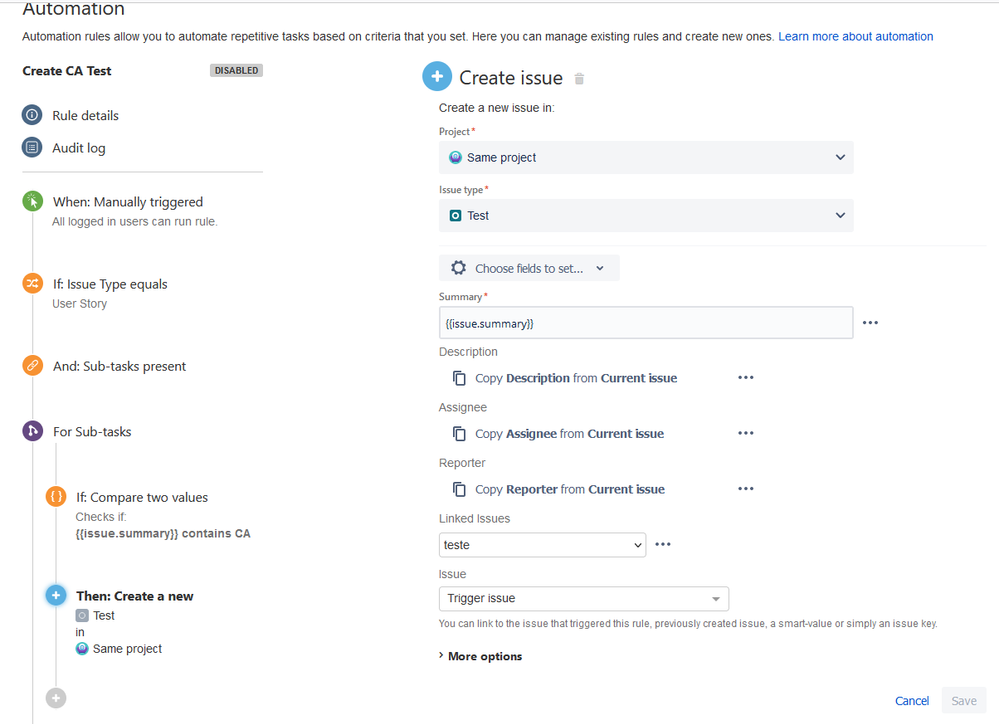
Task: Open Choose fields to set dropdown
Action: (529, 268)
